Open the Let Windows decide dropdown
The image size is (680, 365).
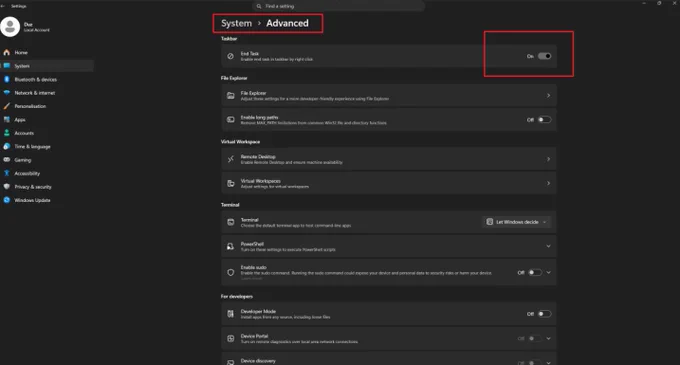click(x=517, y=222)
